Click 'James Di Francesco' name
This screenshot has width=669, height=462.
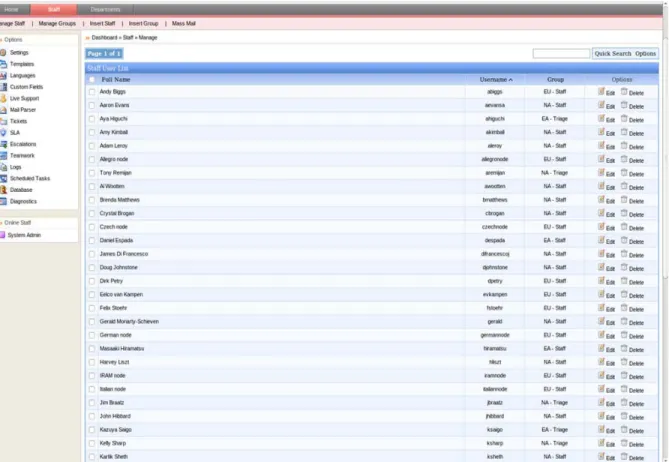[x=124, y=254]
